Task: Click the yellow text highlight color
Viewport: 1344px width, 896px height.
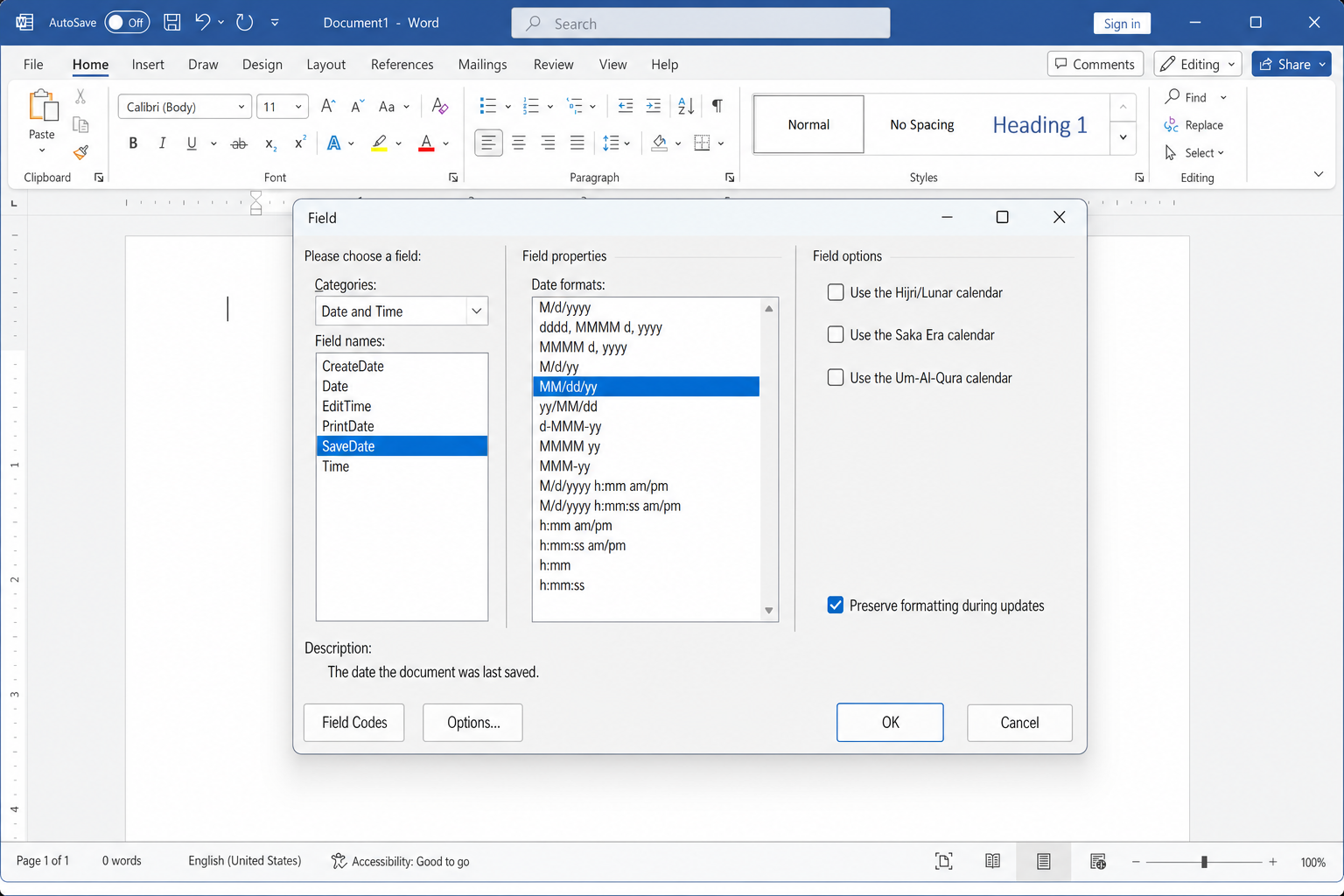Action: (x=379, y=143)
